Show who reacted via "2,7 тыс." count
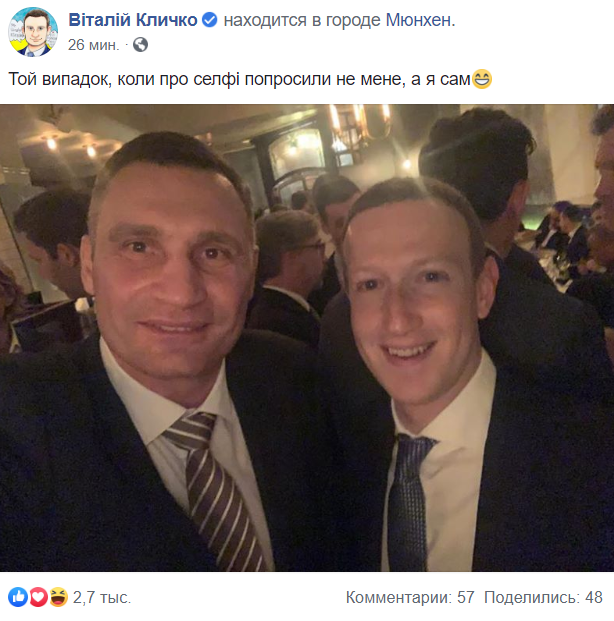 click(x=102, y=598)
